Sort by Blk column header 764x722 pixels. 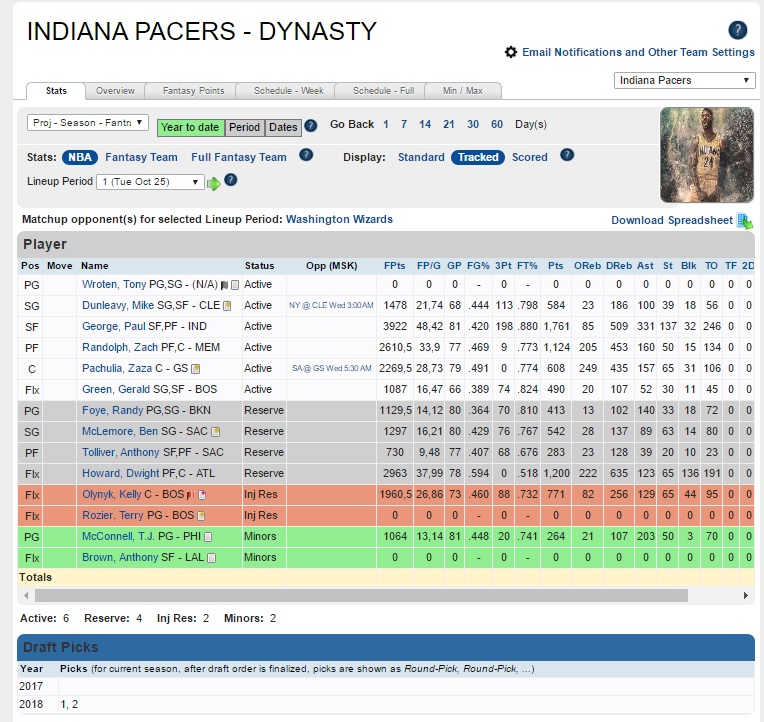click(x=688, y=266)
